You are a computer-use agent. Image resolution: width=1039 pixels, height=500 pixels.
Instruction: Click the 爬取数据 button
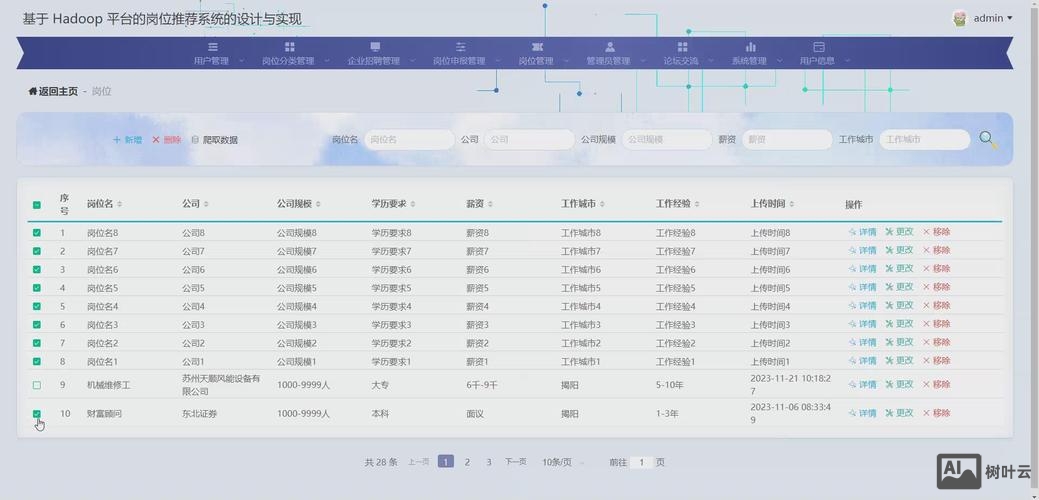pyautogui.click(x=214, y=140)
